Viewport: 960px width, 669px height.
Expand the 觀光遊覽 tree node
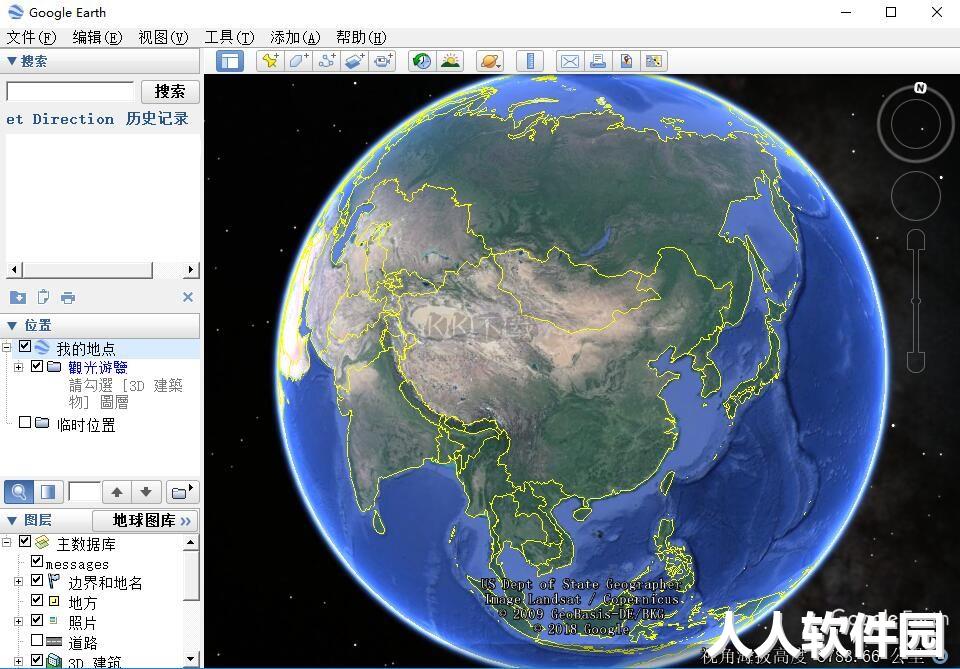click(18, 367)
